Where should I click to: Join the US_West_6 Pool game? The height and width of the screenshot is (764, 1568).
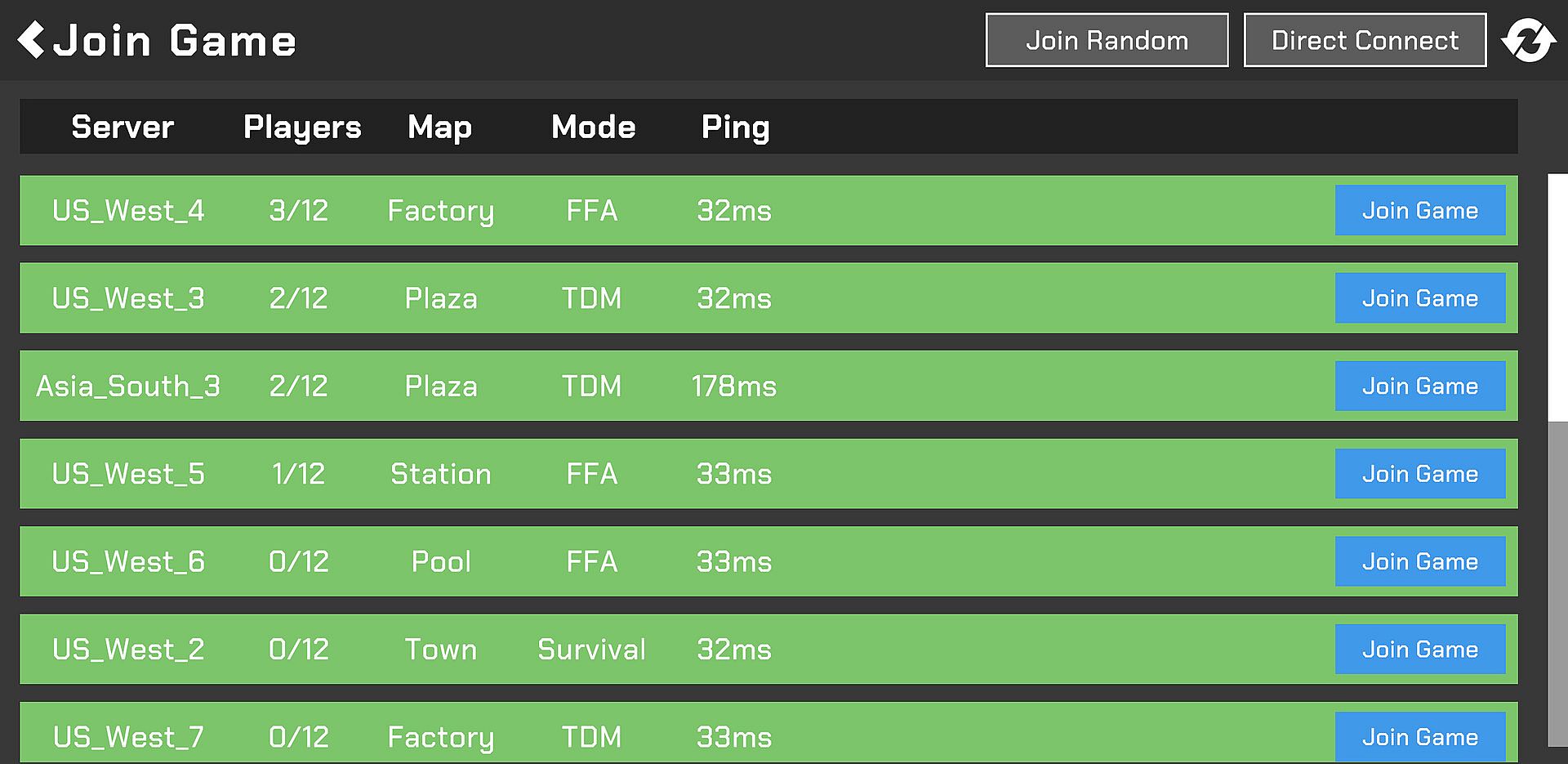tap(1419, 561)
